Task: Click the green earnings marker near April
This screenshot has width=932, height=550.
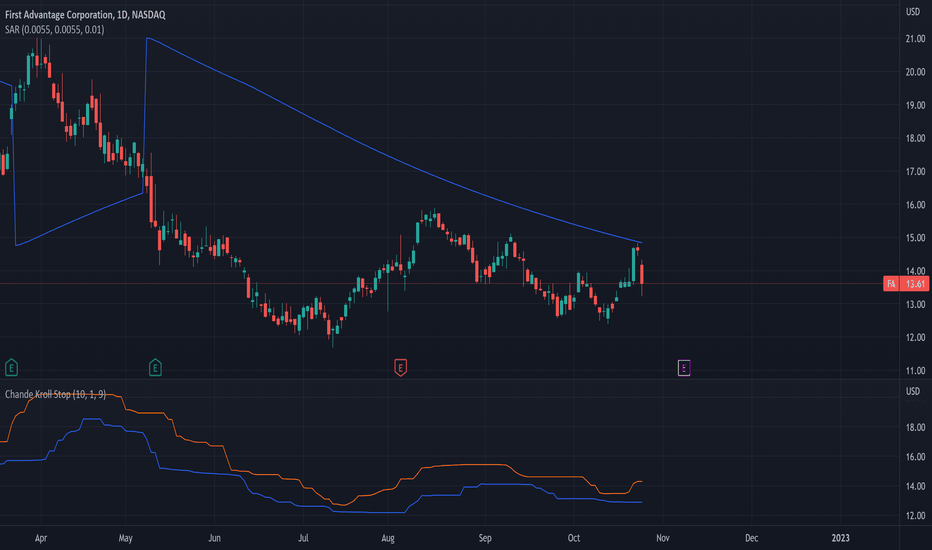Action: [11, 368]
